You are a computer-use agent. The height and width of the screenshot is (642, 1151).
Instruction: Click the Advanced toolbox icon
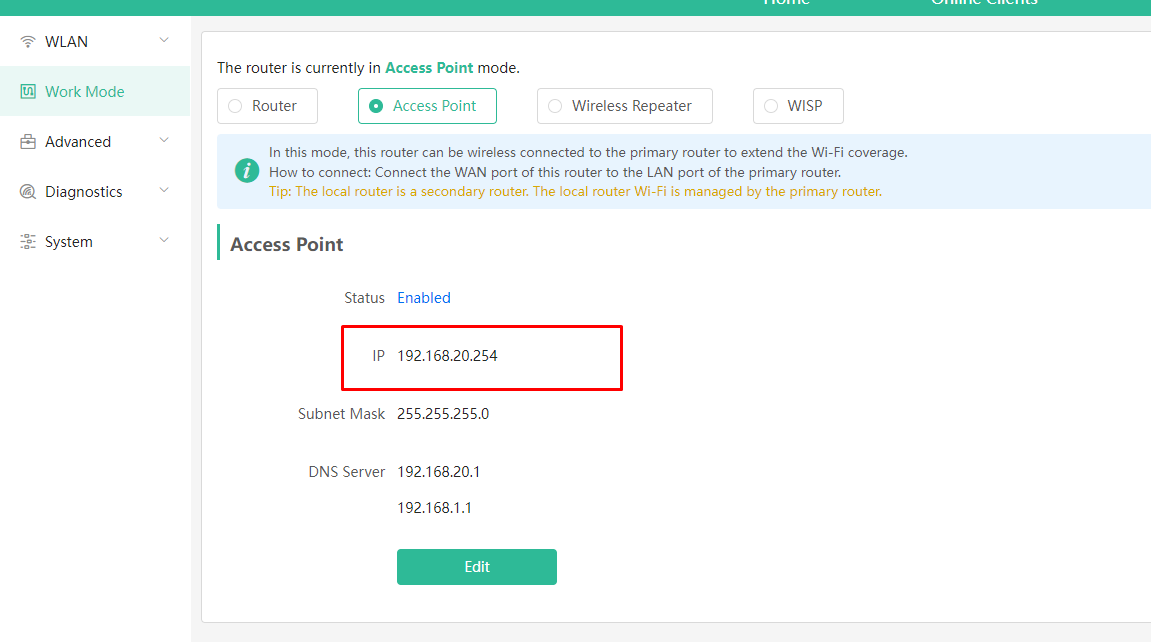[x=28, y=142]
